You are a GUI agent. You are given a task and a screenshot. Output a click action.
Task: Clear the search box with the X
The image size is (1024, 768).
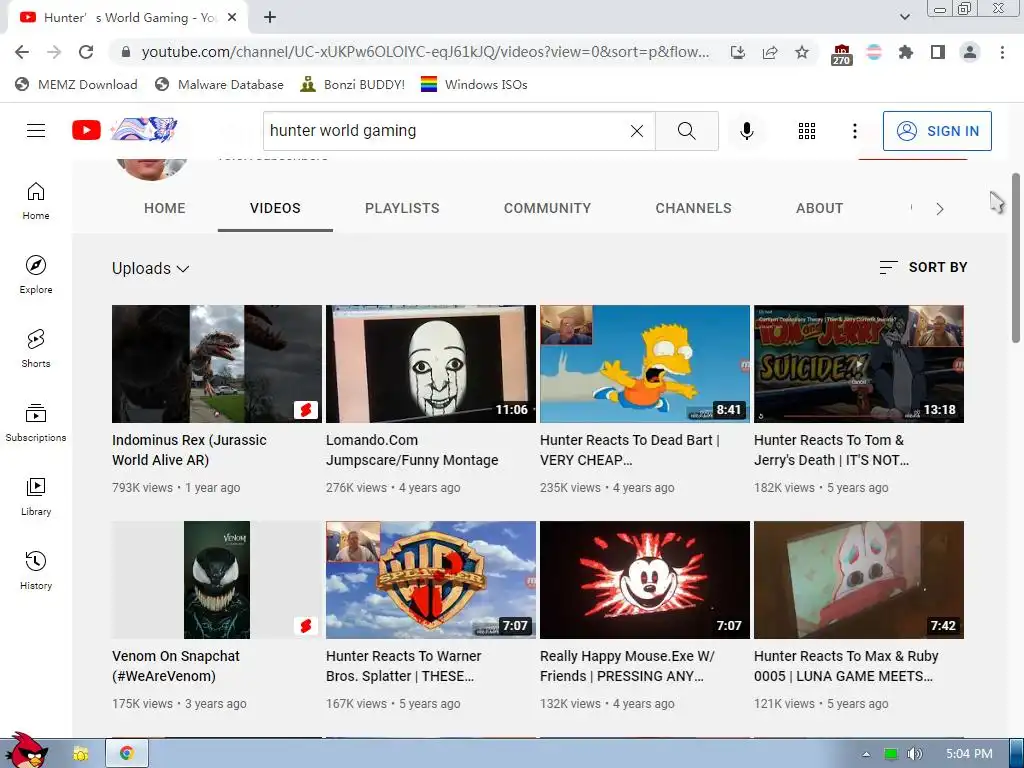pos(637,131)
